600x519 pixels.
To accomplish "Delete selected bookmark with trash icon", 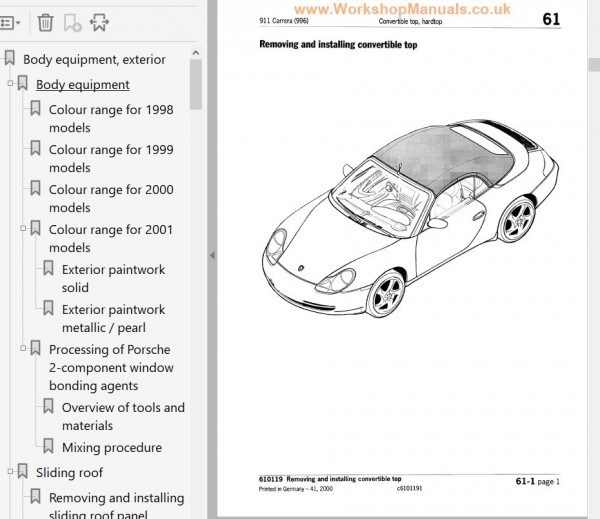I will point(46,23).
